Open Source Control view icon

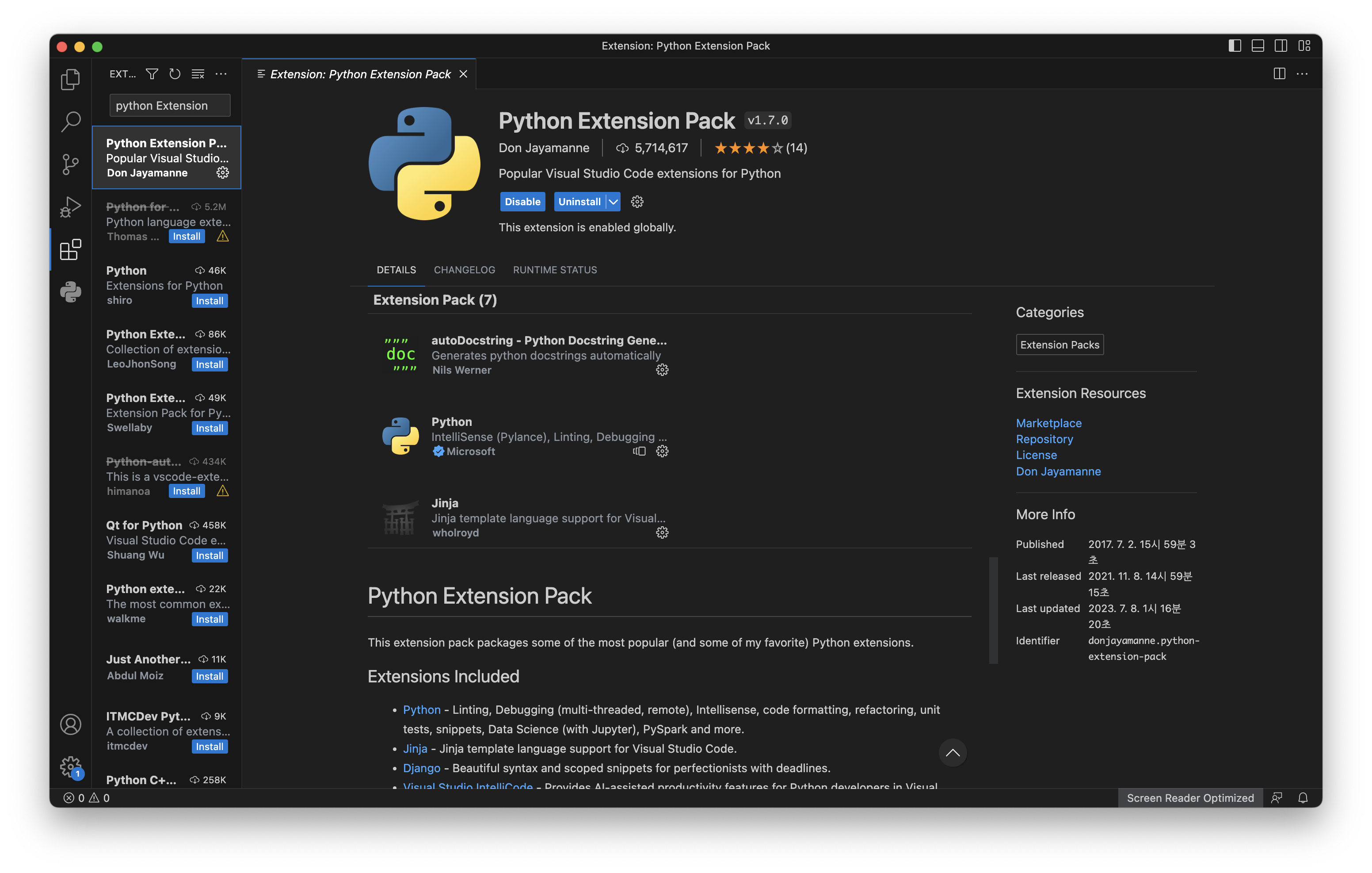click(70, 164)
